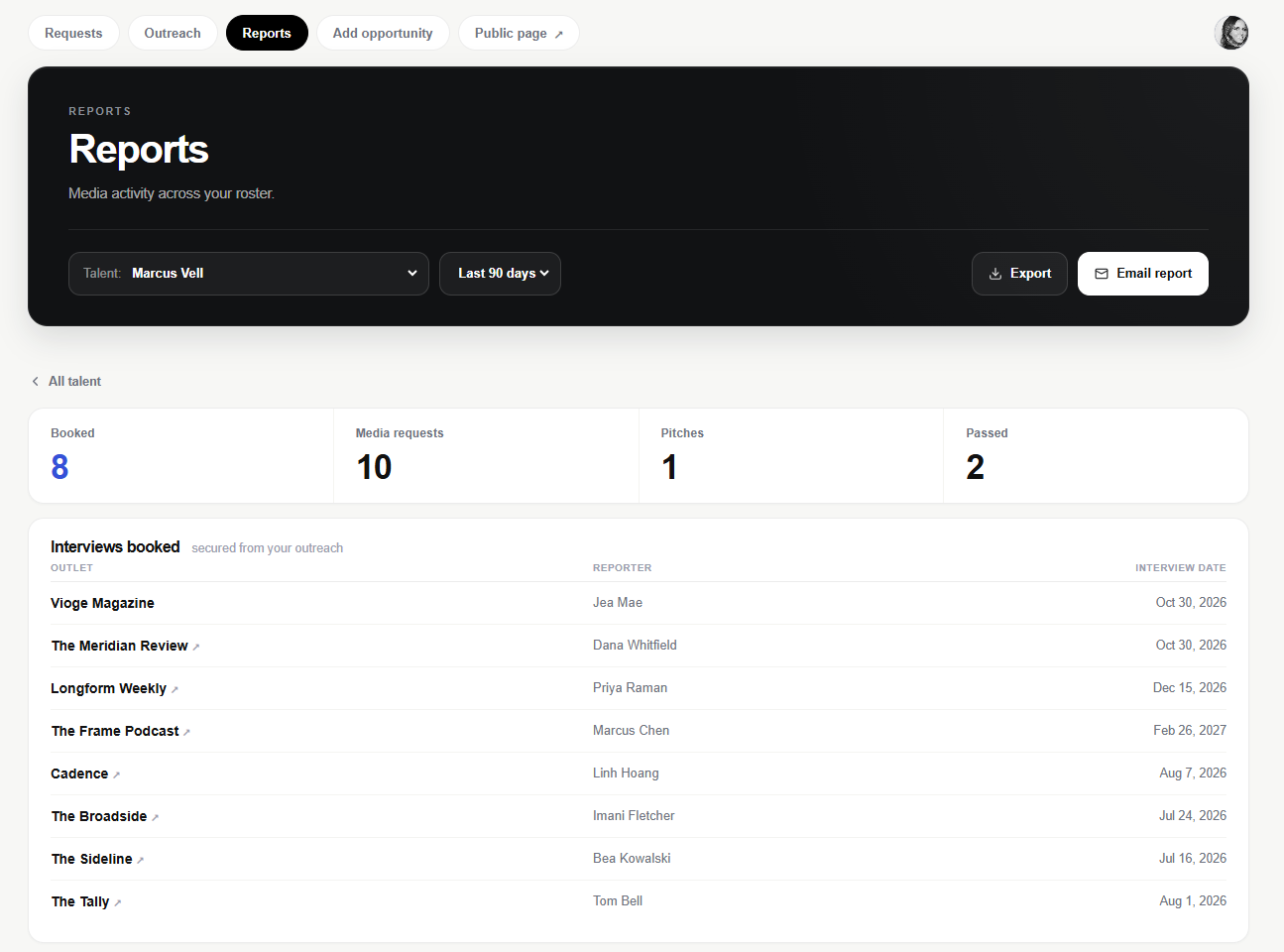
Task: Switch to the Outreach tab
Action: pyautogui.click(x=173, y=33)
